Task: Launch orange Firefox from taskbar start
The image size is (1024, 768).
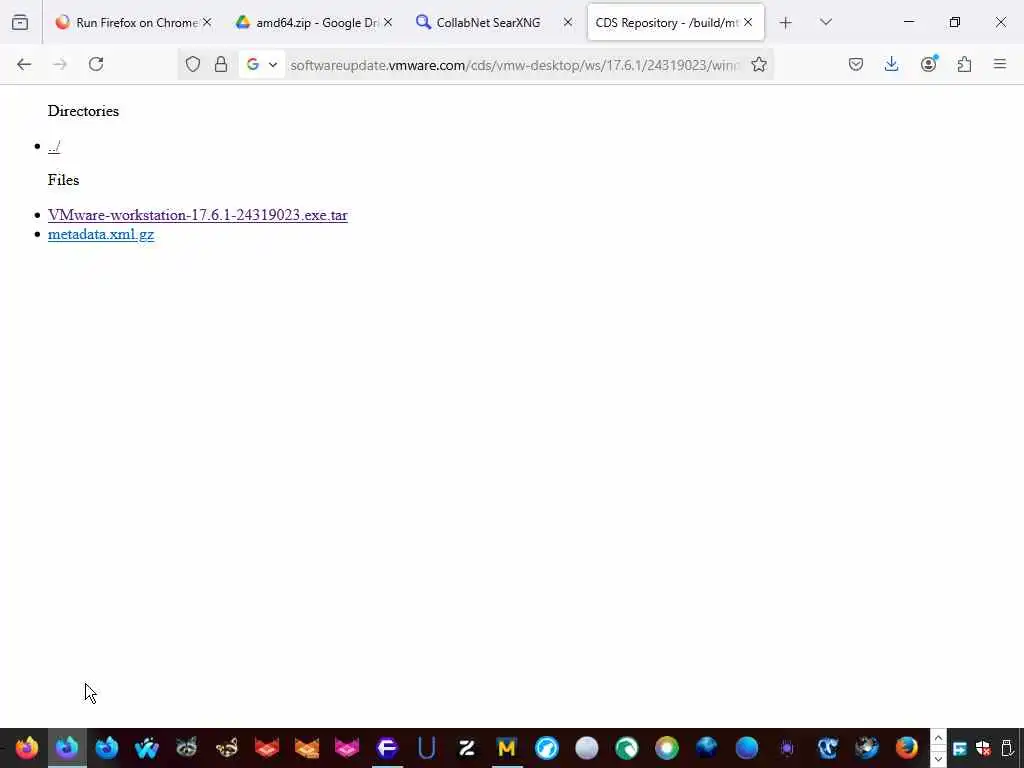Action: pos(27,748)
